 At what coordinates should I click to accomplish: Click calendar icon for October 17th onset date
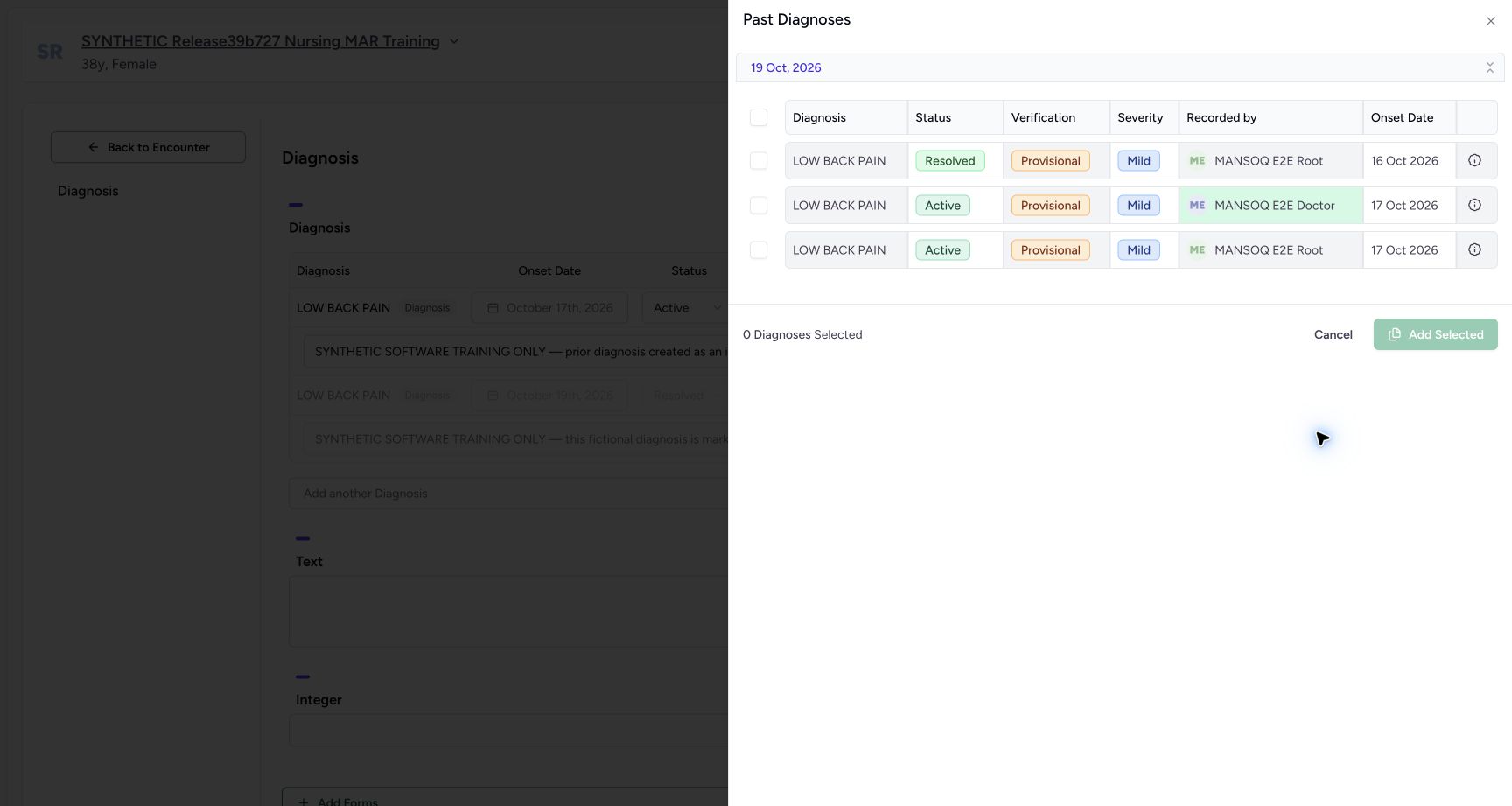pyautogui.click(x=493, y=308)
